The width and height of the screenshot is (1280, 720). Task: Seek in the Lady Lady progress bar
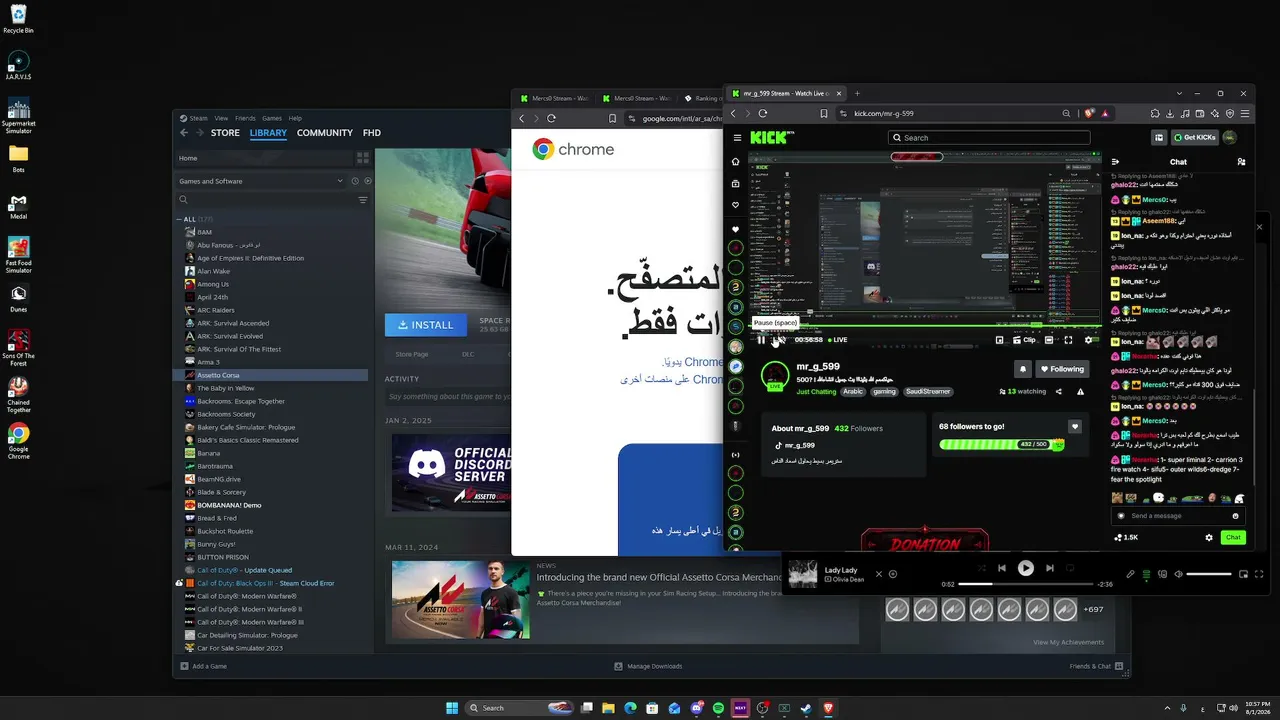tap(1025, 584)
